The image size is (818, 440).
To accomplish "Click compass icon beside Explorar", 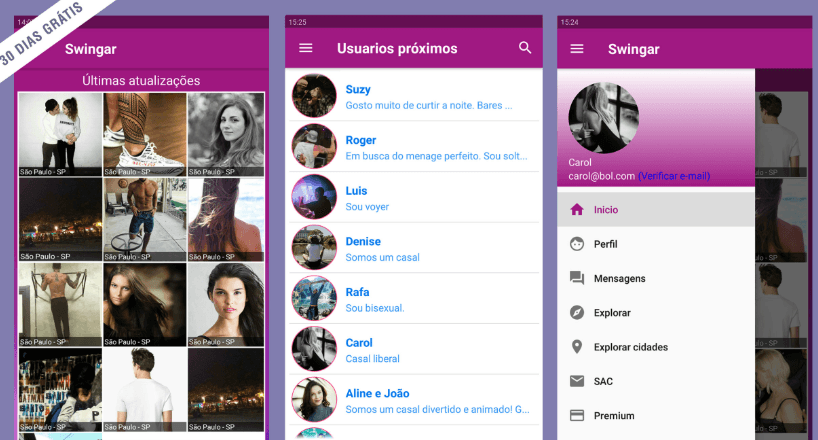I will 576,313.
